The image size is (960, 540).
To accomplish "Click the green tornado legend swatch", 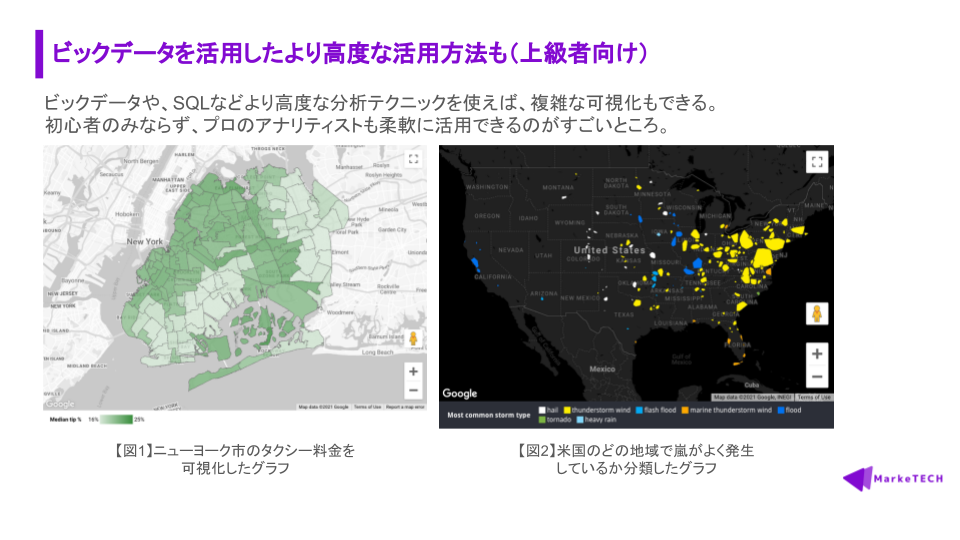I will click(542, 420).
